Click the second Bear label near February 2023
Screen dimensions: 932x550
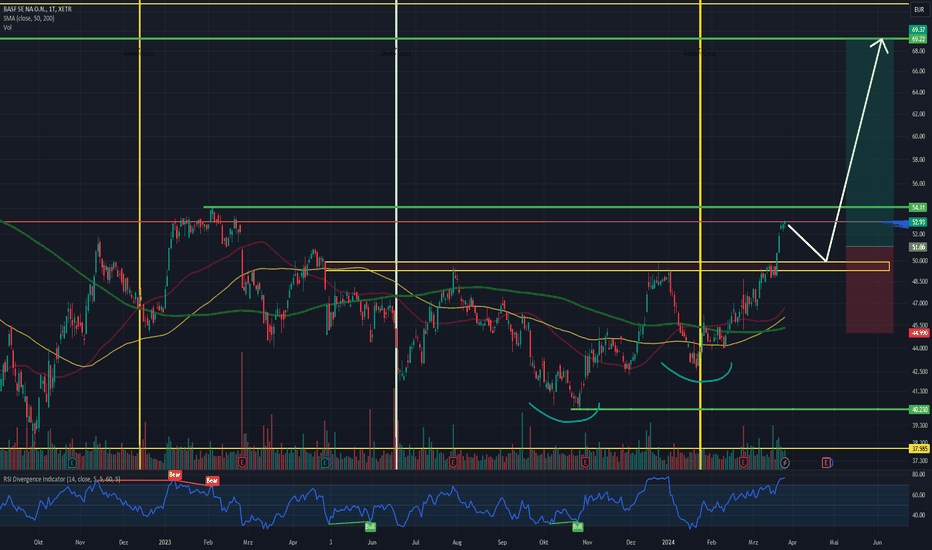(x=212, y=480)
